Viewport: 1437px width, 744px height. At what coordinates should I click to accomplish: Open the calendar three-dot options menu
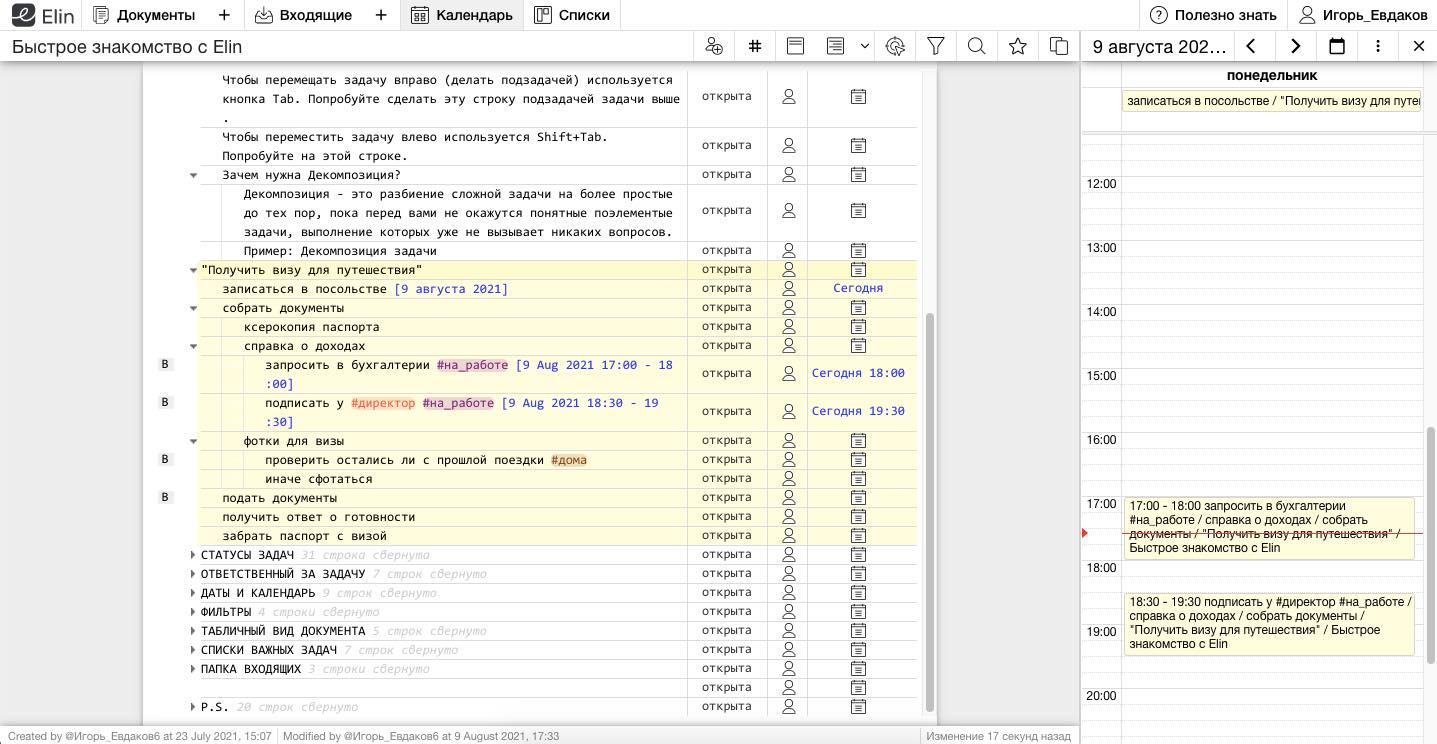(1378, 46)
